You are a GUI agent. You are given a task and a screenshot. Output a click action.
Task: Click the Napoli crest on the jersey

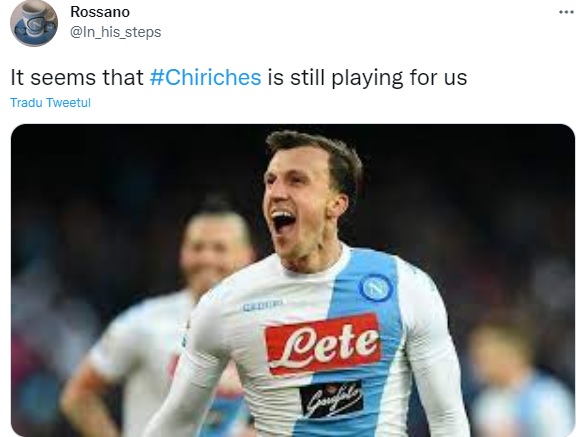[x=375, y=288]
